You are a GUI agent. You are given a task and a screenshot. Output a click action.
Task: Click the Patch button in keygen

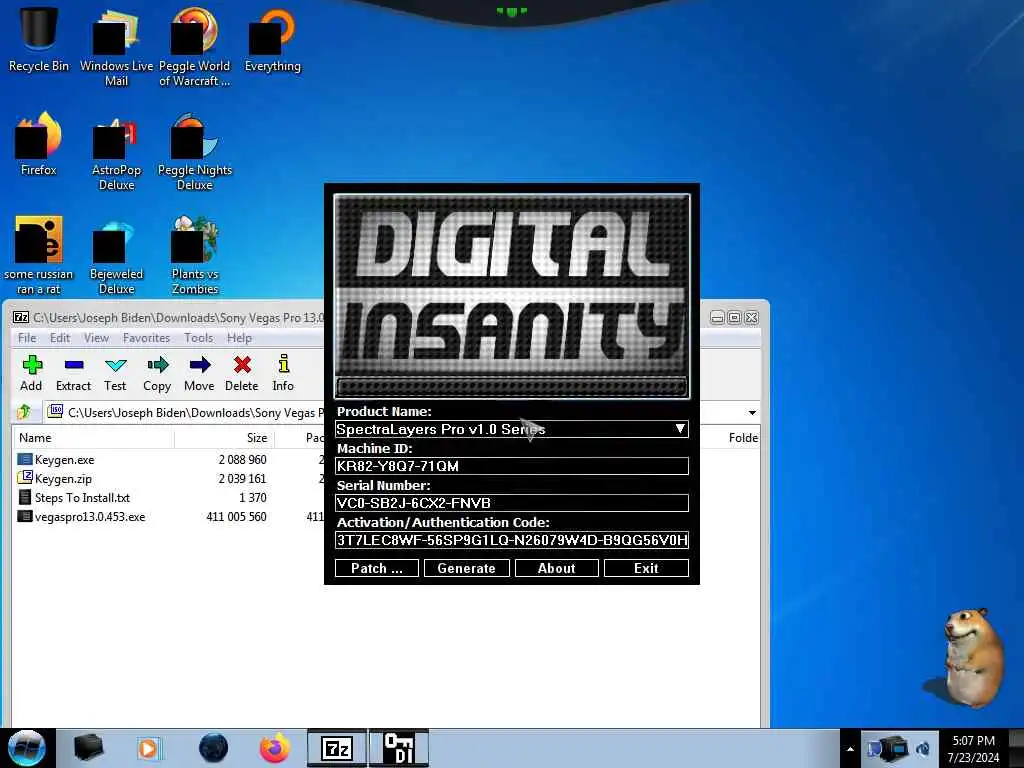[x=377, y=568]
